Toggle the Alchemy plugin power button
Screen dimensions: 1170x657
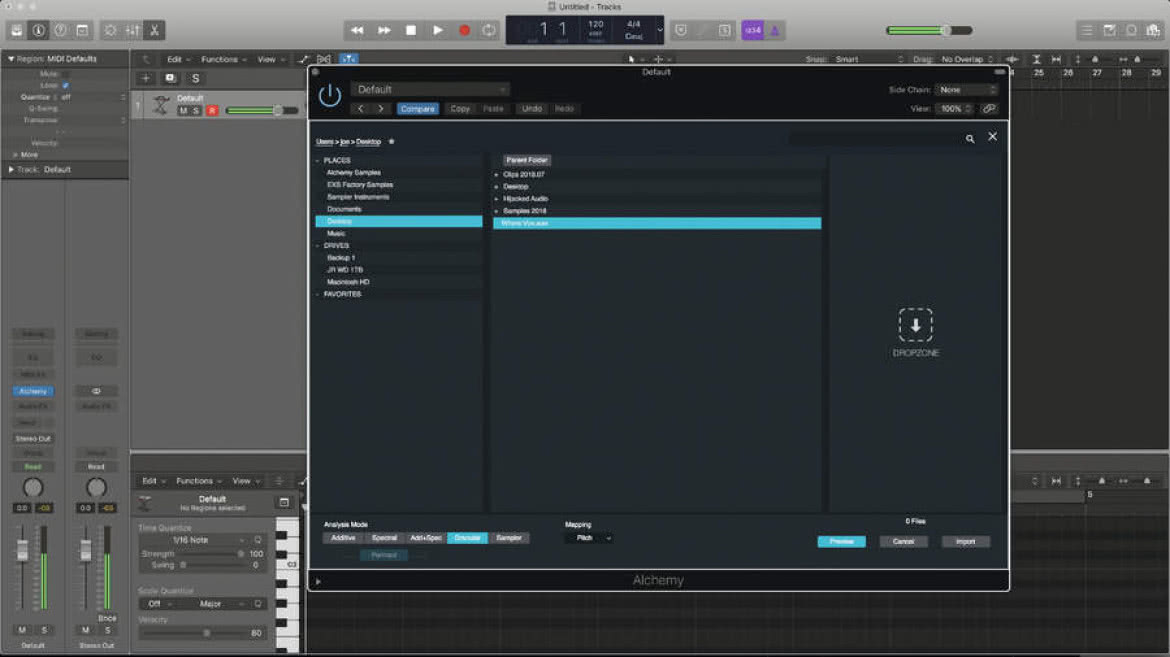(x=329, y=96)
